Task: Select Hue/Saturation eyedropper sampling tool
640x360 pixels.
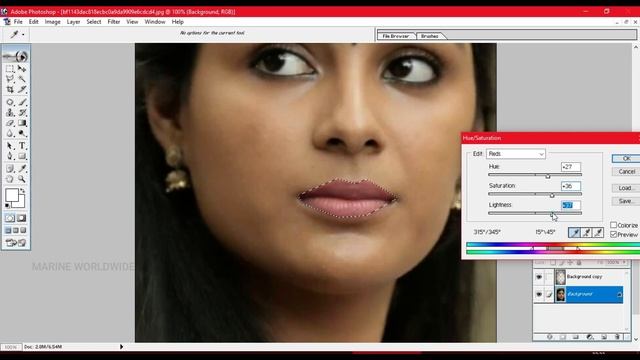Action: [x=574, y=233]
